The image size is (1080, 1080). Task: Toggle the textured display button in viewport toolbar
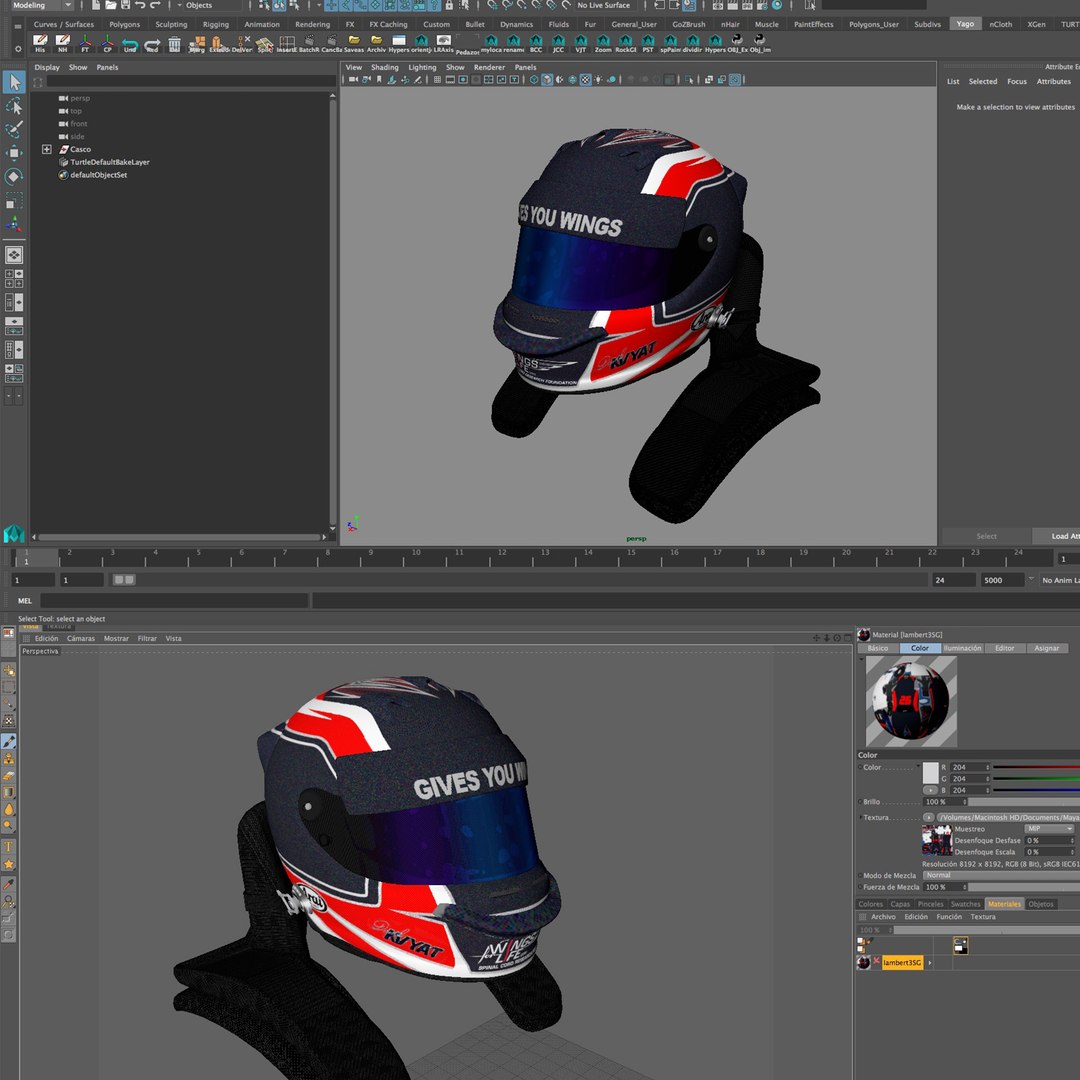click(x=585, y=80)
